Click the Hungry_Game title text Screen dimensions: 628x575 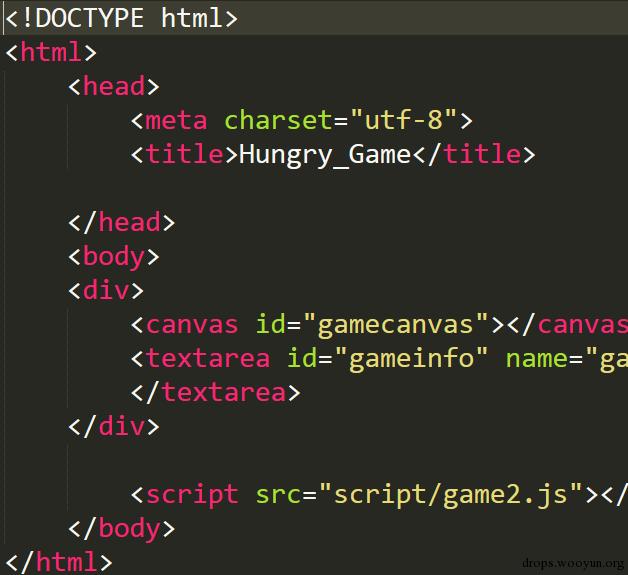point(325,155)
